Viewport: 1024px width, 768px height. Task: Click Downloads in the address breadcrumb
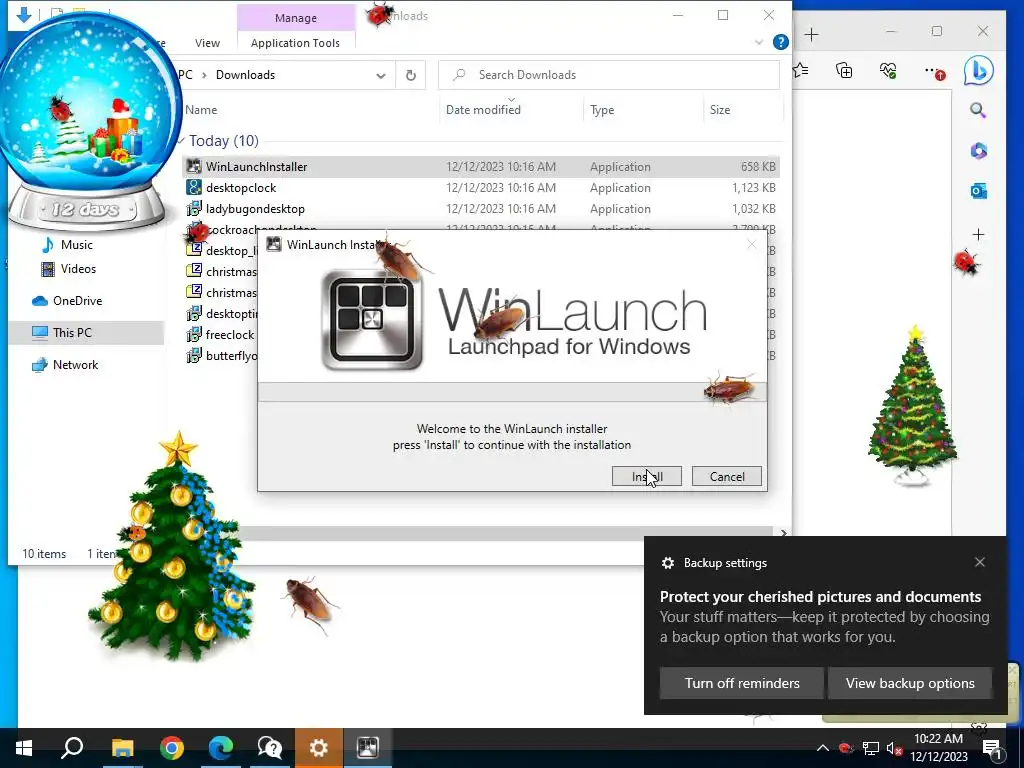point(245,75)
